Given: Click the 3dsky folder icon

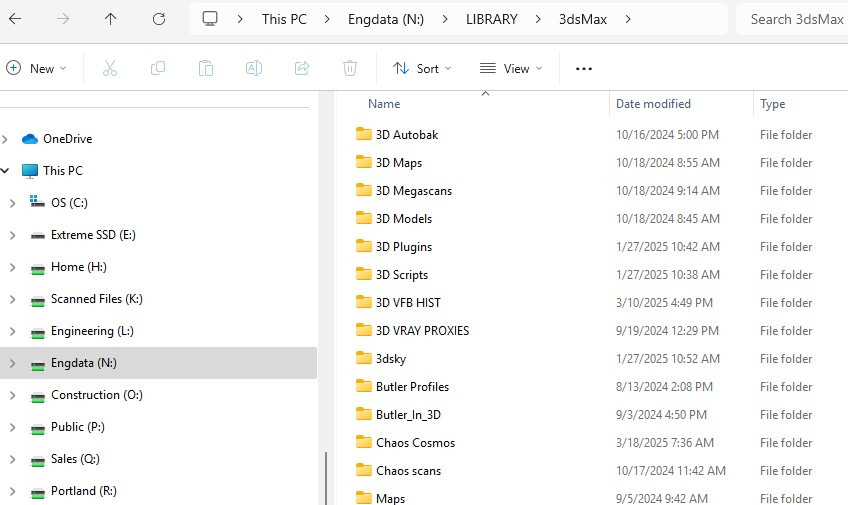Looking at the screenshot, I should [363, 358].
